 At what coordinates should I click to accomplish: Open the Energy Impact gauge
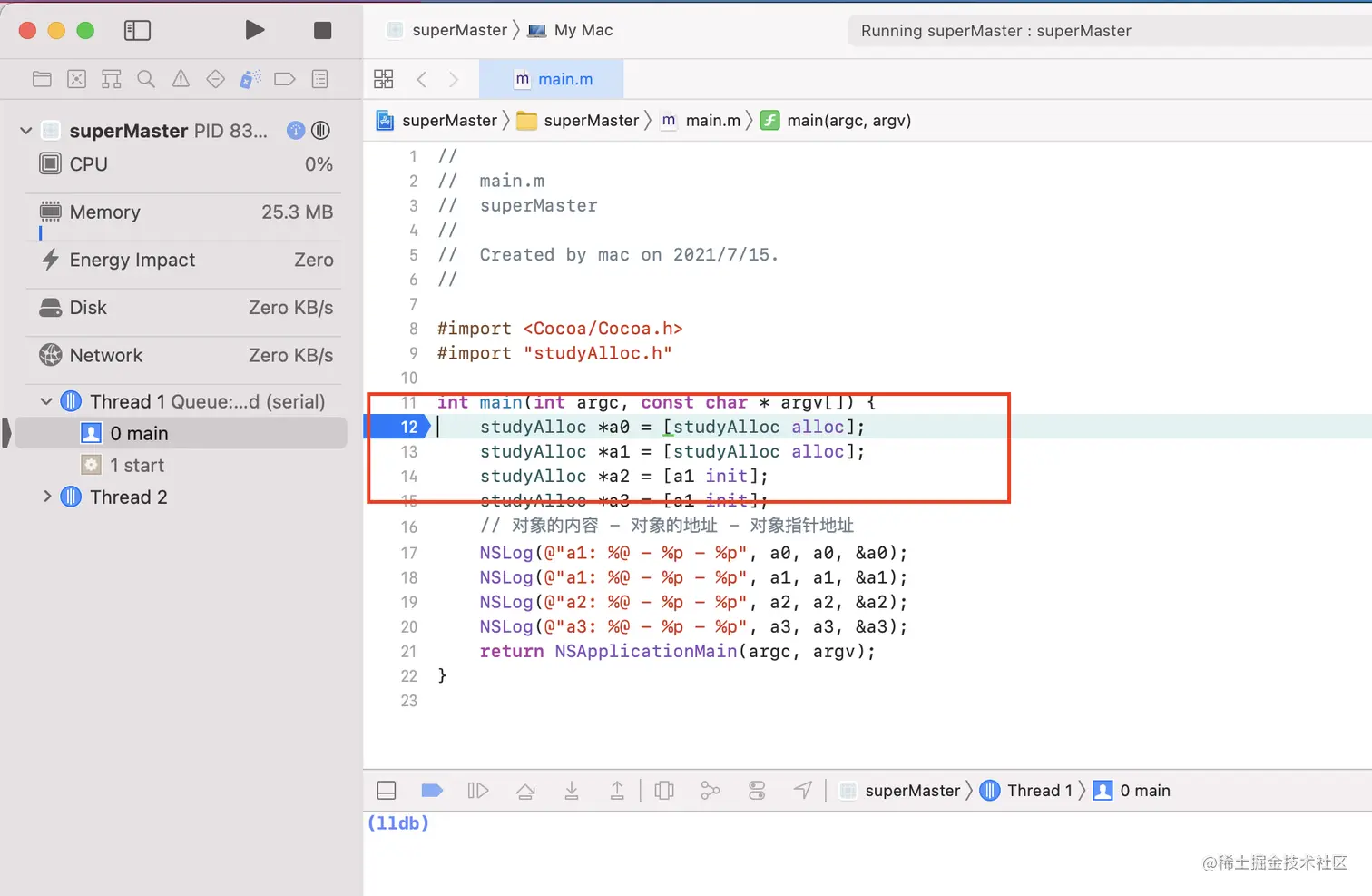(x=186, y=261)
